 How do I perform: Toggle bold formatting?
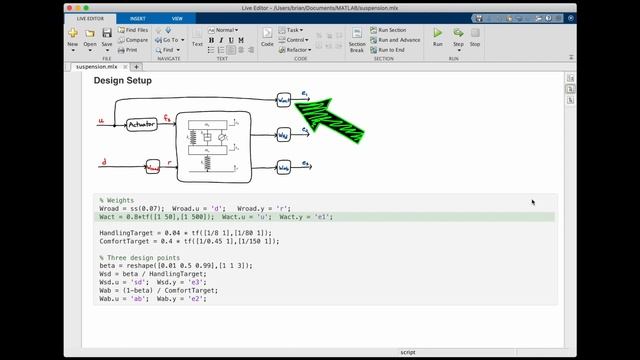point(211,40)
